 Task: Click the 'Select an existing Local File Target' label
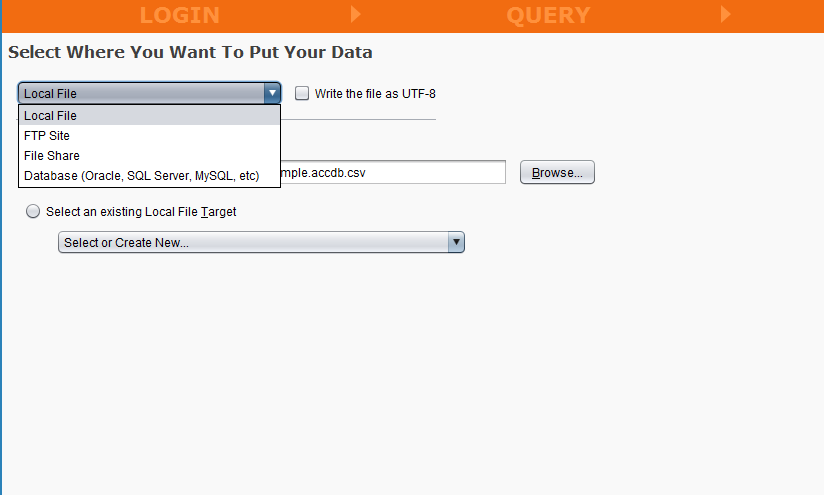[141, 212]
